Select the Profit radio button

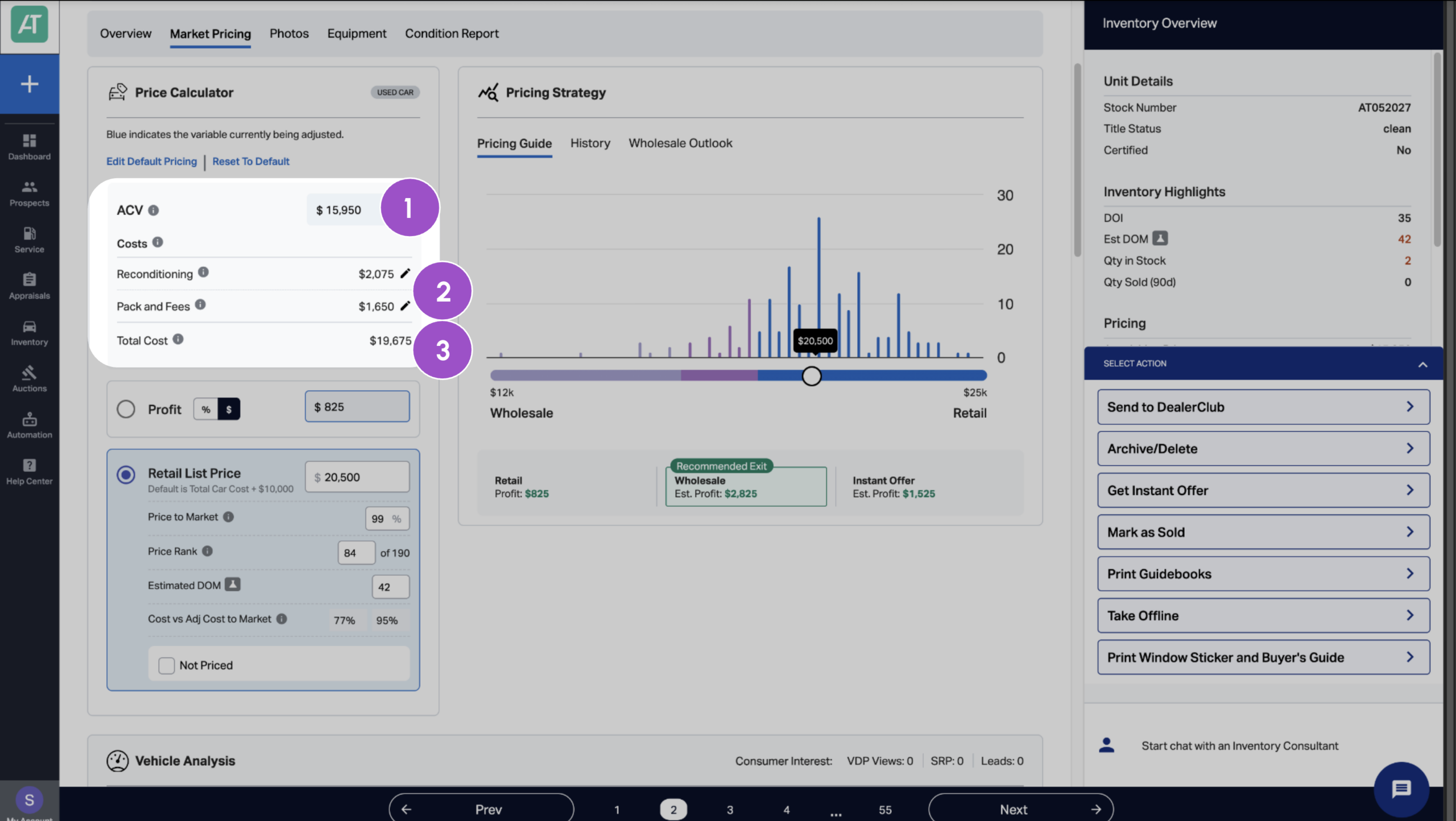[x=126, y=409]
